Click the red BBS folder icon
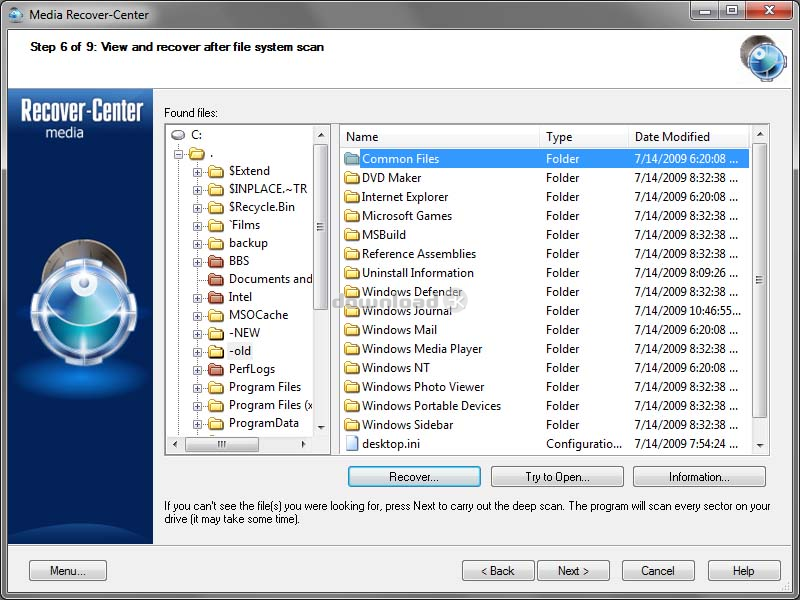Viewport: 800px width, 600px height. tap(216, 261)
